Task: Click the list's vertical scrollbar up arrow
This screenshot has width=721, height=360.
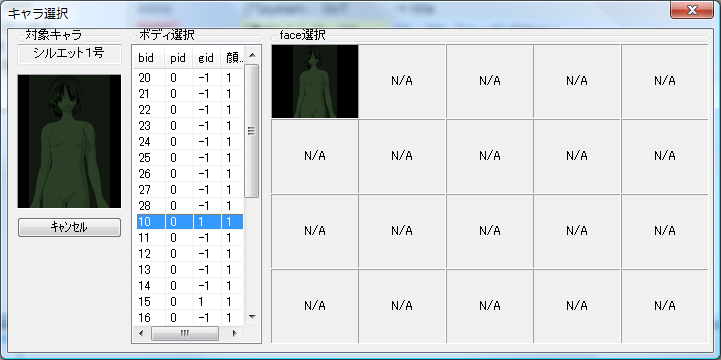Action: pyautogui.click(x=252, y=56)
